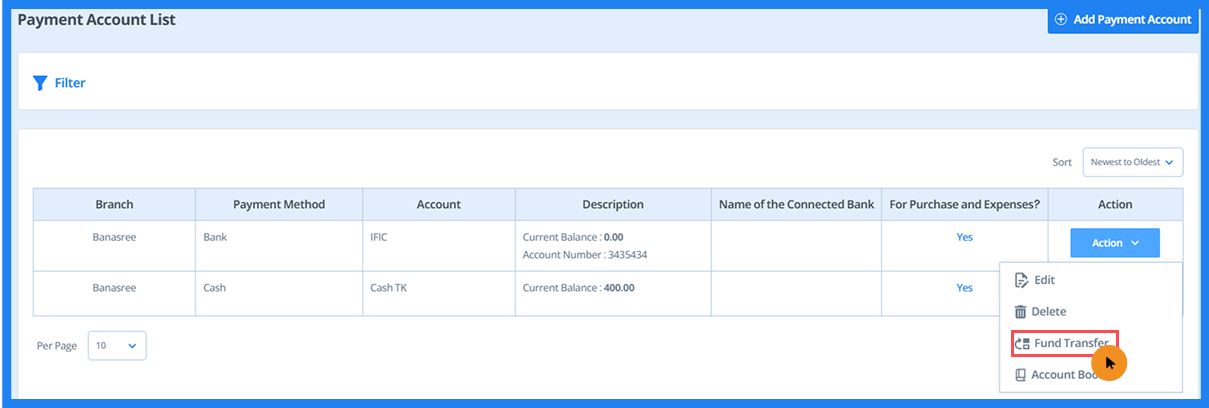Expand the Per Page dropdown showing 10
This screenshot has height=408, width=1209.
coord(117,345)
